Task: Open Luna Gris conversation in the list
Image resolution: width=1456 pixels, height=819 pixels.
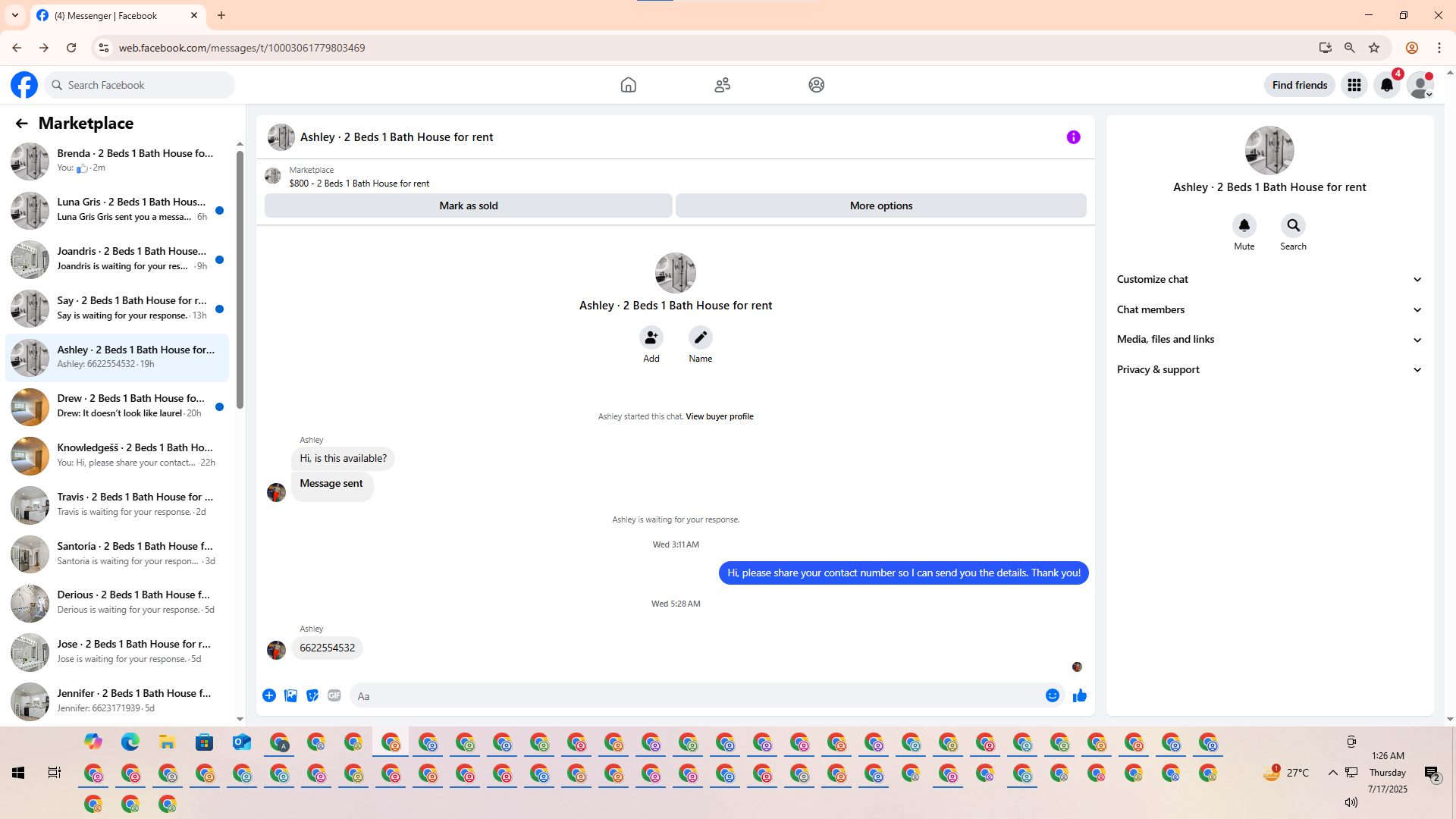Action: pyautogui.click(x=118, y=210)
